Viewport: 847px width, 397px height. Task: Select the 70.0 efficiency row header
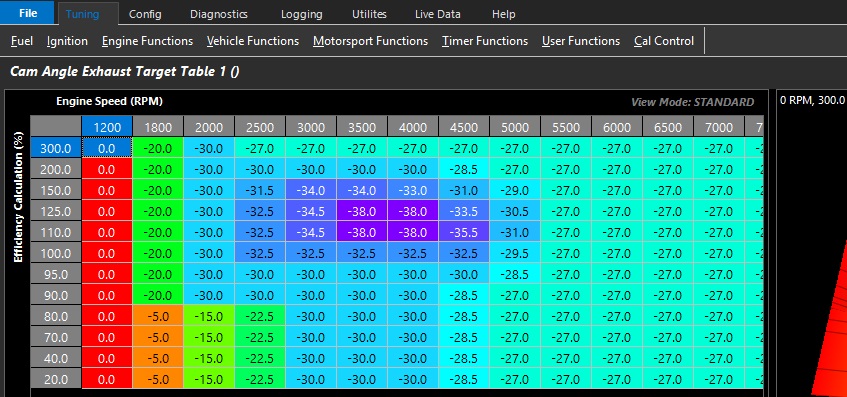click(x=56, y=338)
